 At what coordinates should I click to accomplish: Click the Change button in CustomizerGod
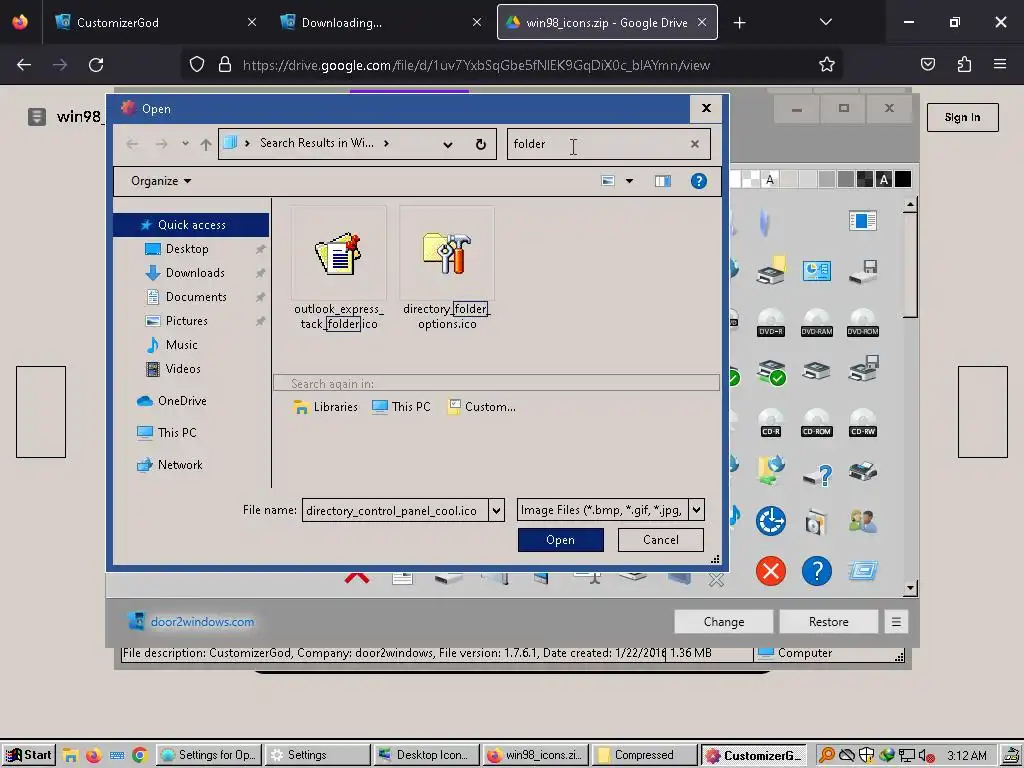click(724, 622)
